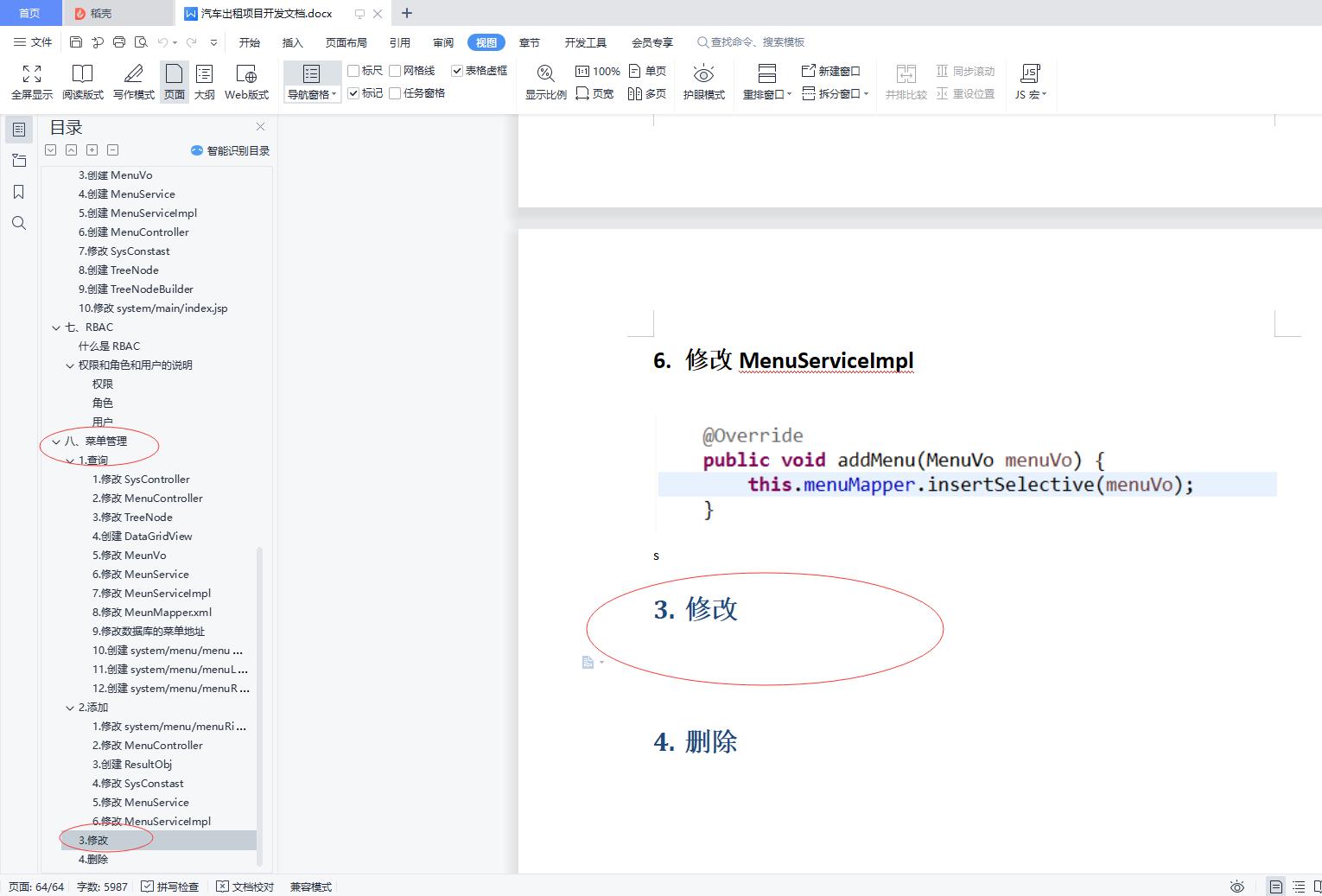Image resolution: width=1322 pixels, height=896 pixels.
Task: Open the 开发工具 ribbon tab
Action: click(586, 42)
